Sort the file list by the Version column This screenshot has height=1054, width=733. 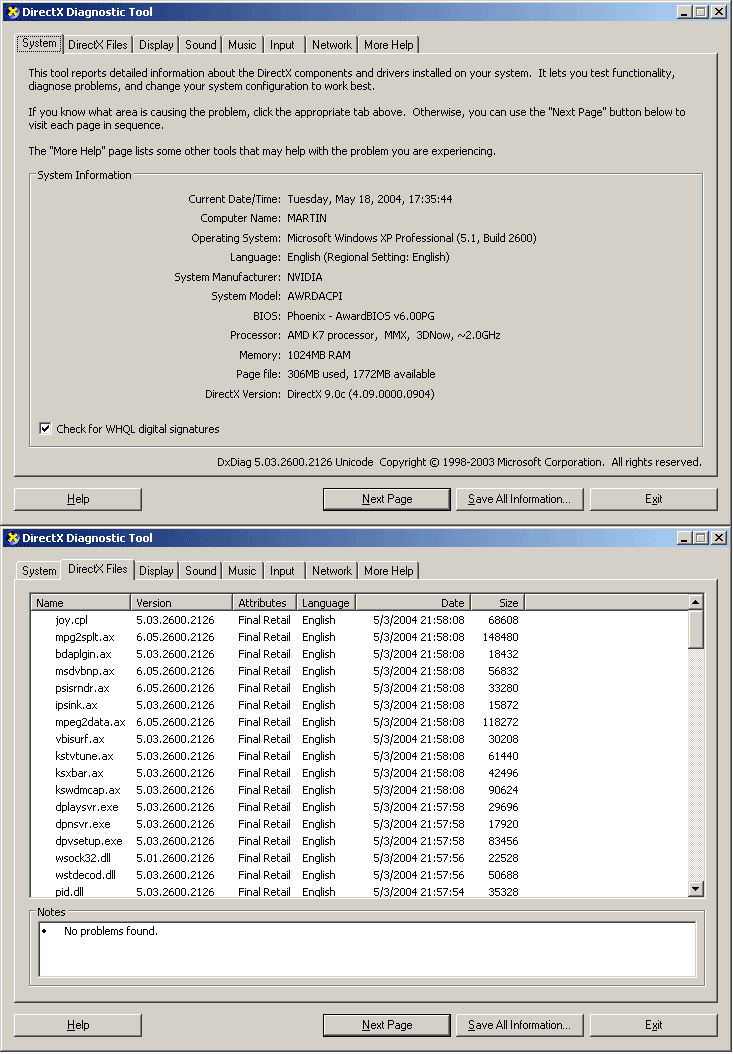point(181,603)
